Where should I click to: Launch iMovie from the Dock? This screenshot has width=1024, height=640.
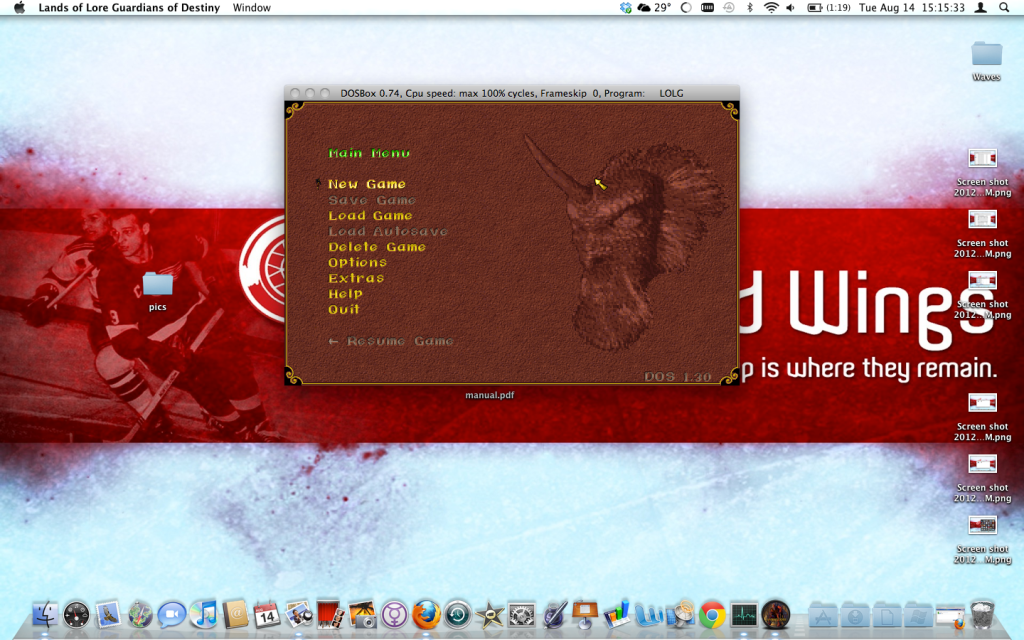(489, 615)
